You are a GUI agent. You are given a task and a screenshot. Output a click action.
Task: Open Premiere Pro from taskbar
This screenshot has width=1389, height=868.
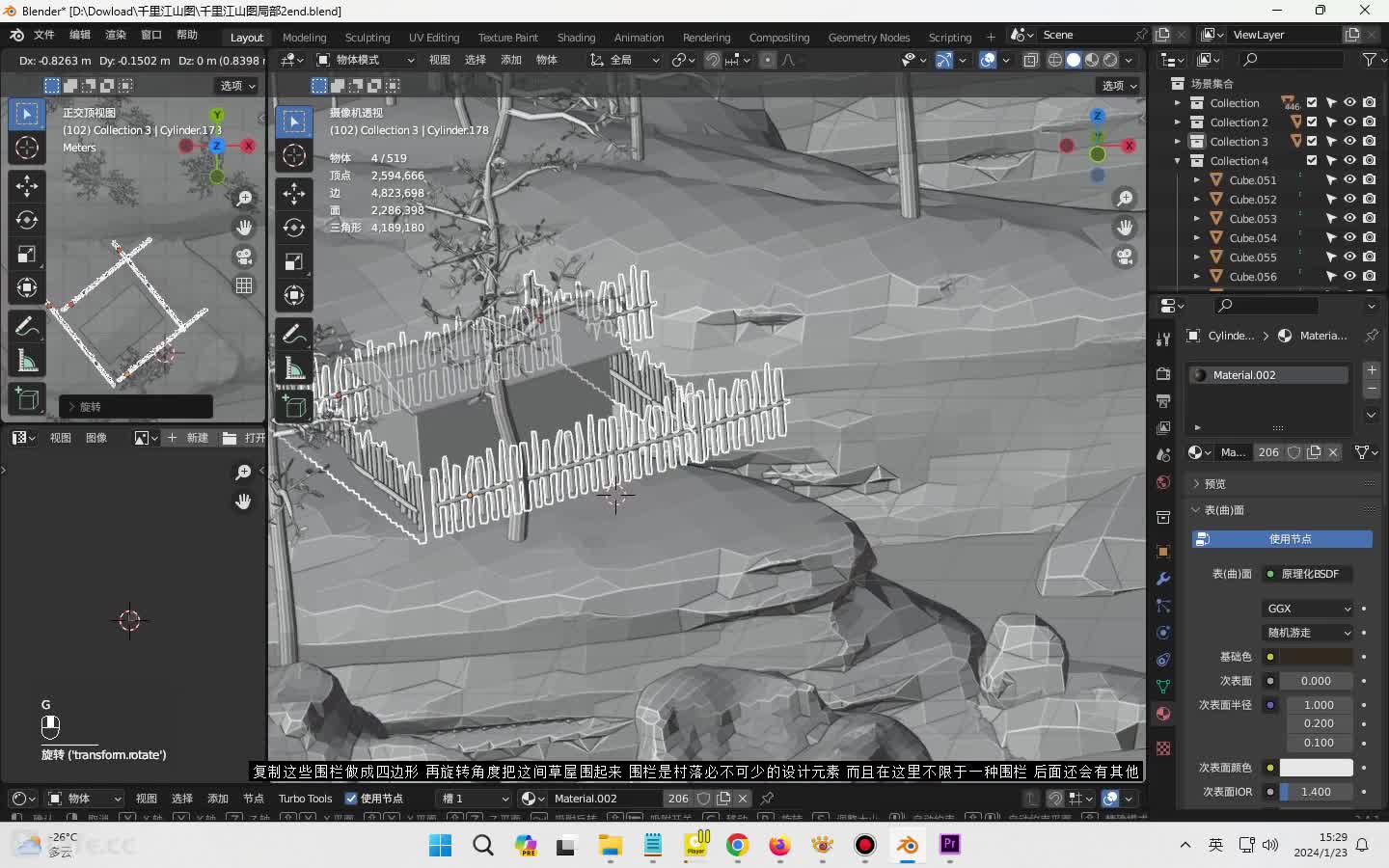click(949, 845)
